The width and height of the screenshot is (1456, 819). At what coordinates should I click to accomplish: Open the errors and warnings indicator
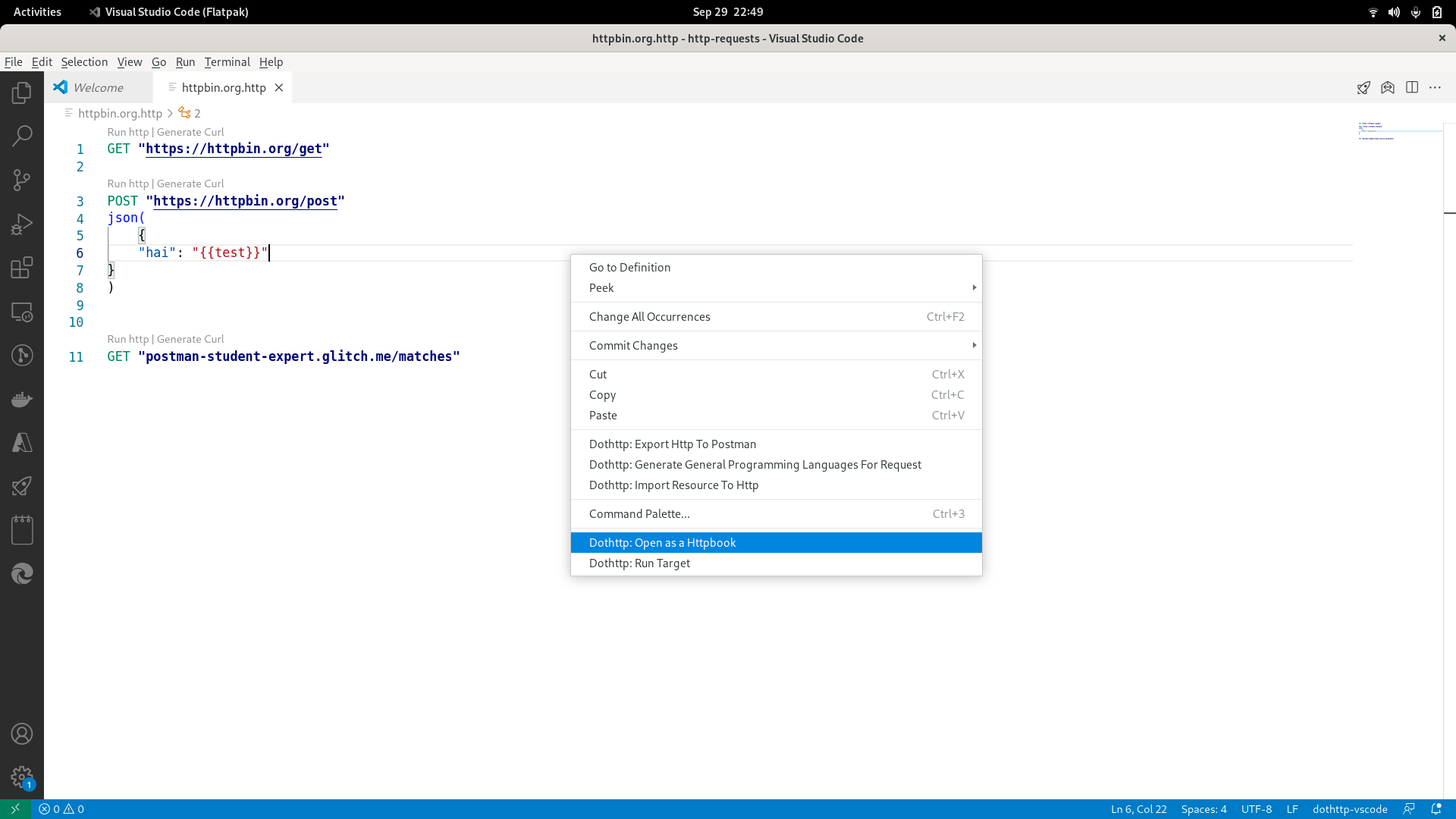pos(61,809)
